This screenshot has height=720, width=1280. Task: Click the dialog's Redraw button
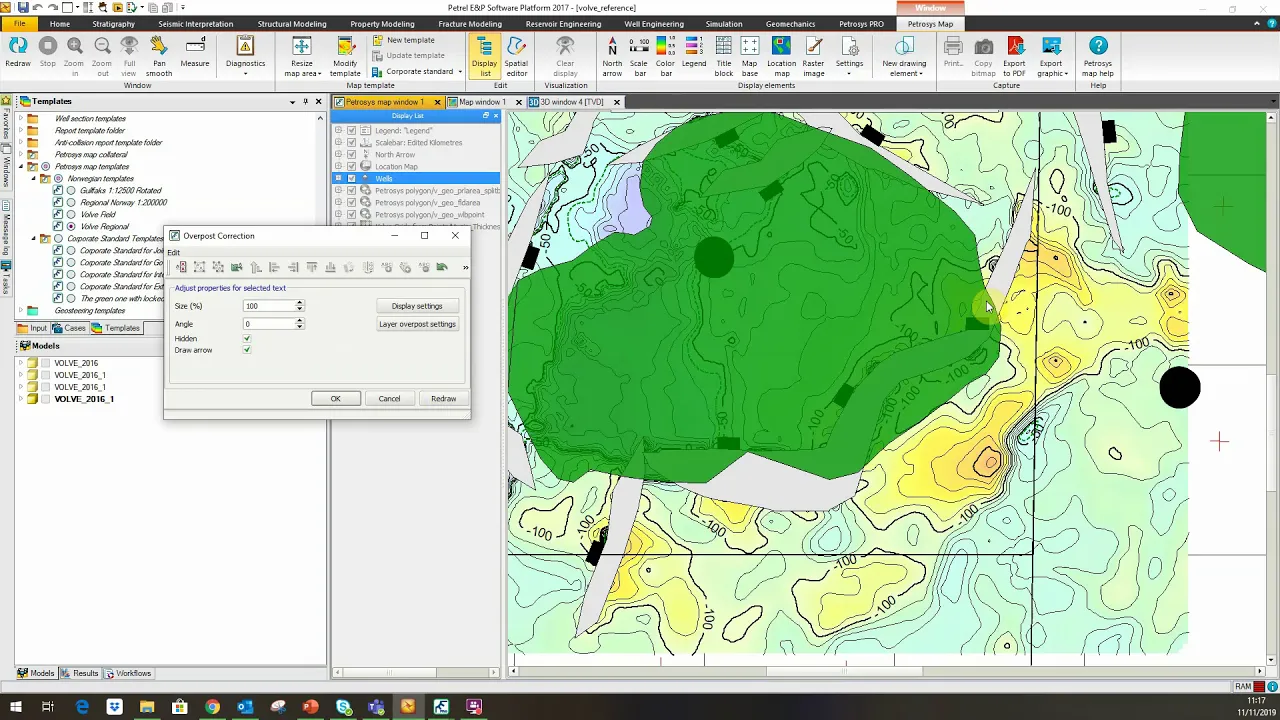coord(443,399)
